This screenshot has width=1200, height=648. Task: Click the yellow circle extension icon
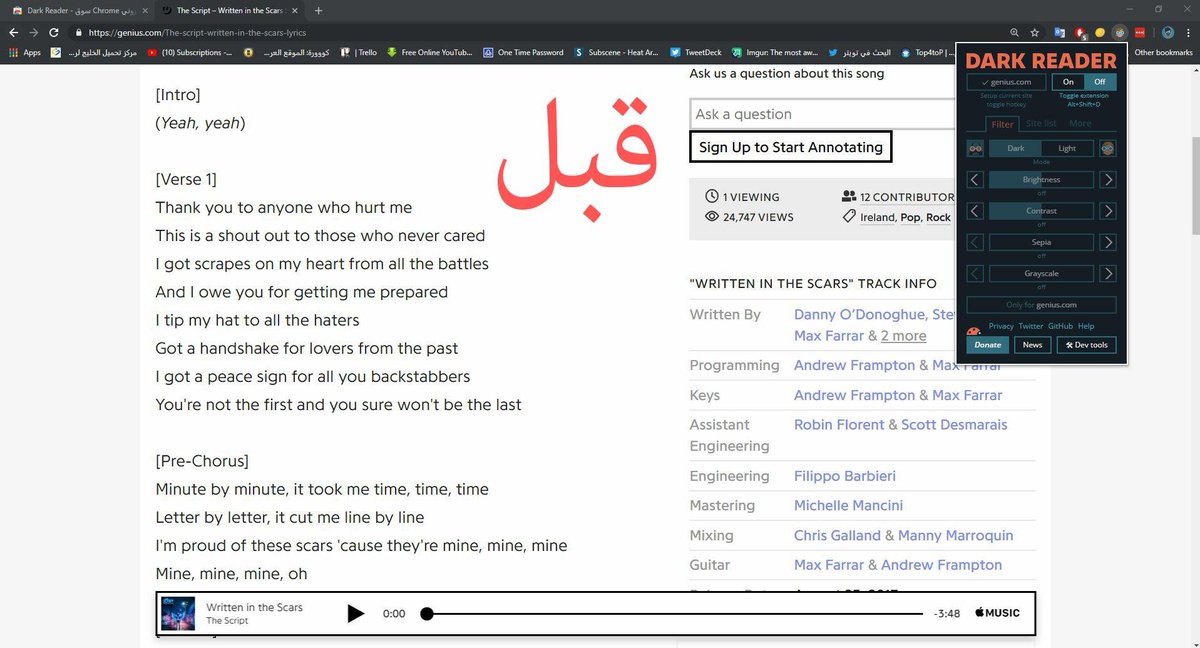1101,32
